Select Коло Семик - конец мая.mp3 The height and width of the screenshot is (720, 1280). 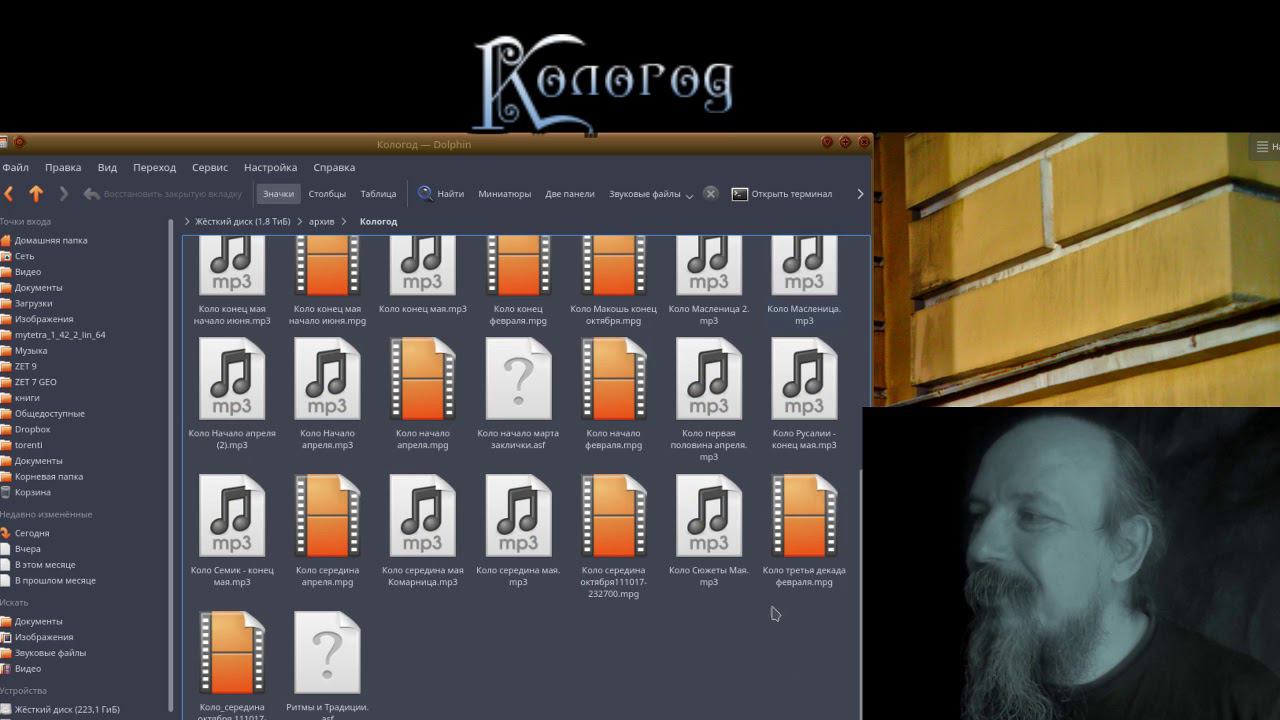tap(232, 531)
